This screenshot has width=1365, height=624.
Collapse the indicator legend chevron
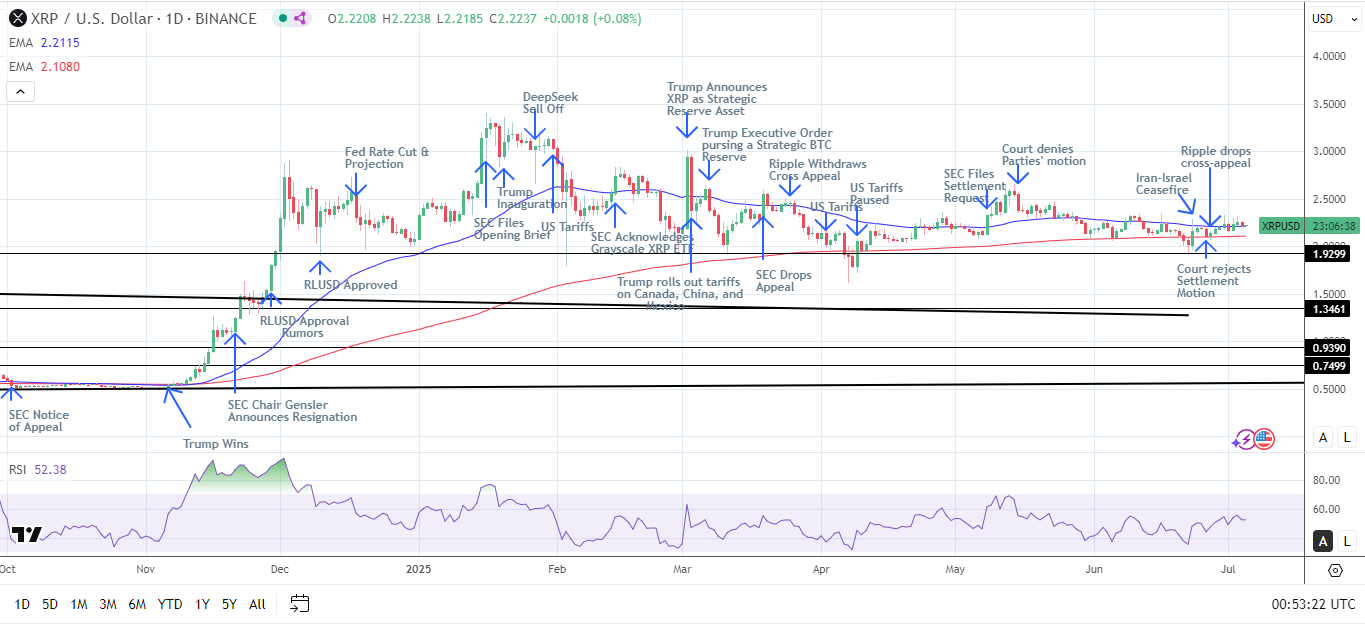pos(20,91)
